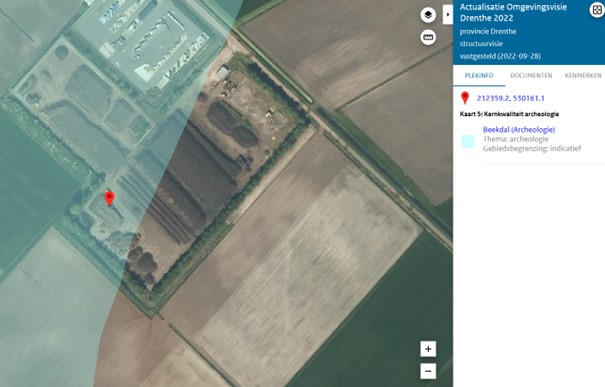Click the zoom-to-plan icon in blue header
Viewport: 605px width, 387px height.
tap(597, 10)
